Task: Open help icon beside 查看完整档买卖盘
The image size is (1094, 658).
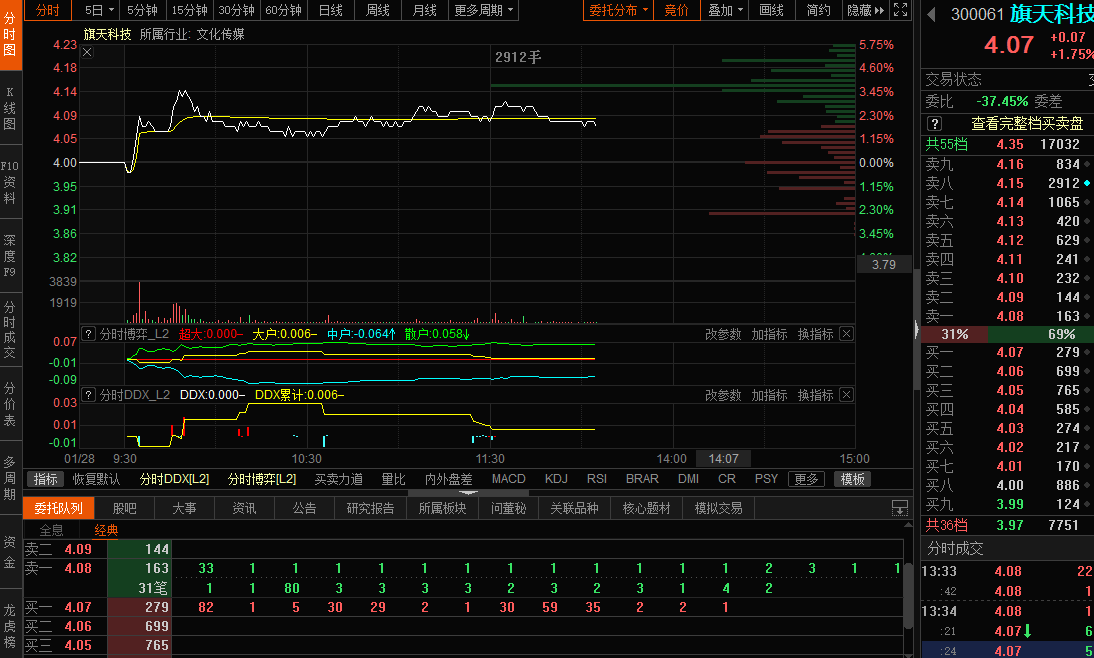Action: tap(934, 124)
